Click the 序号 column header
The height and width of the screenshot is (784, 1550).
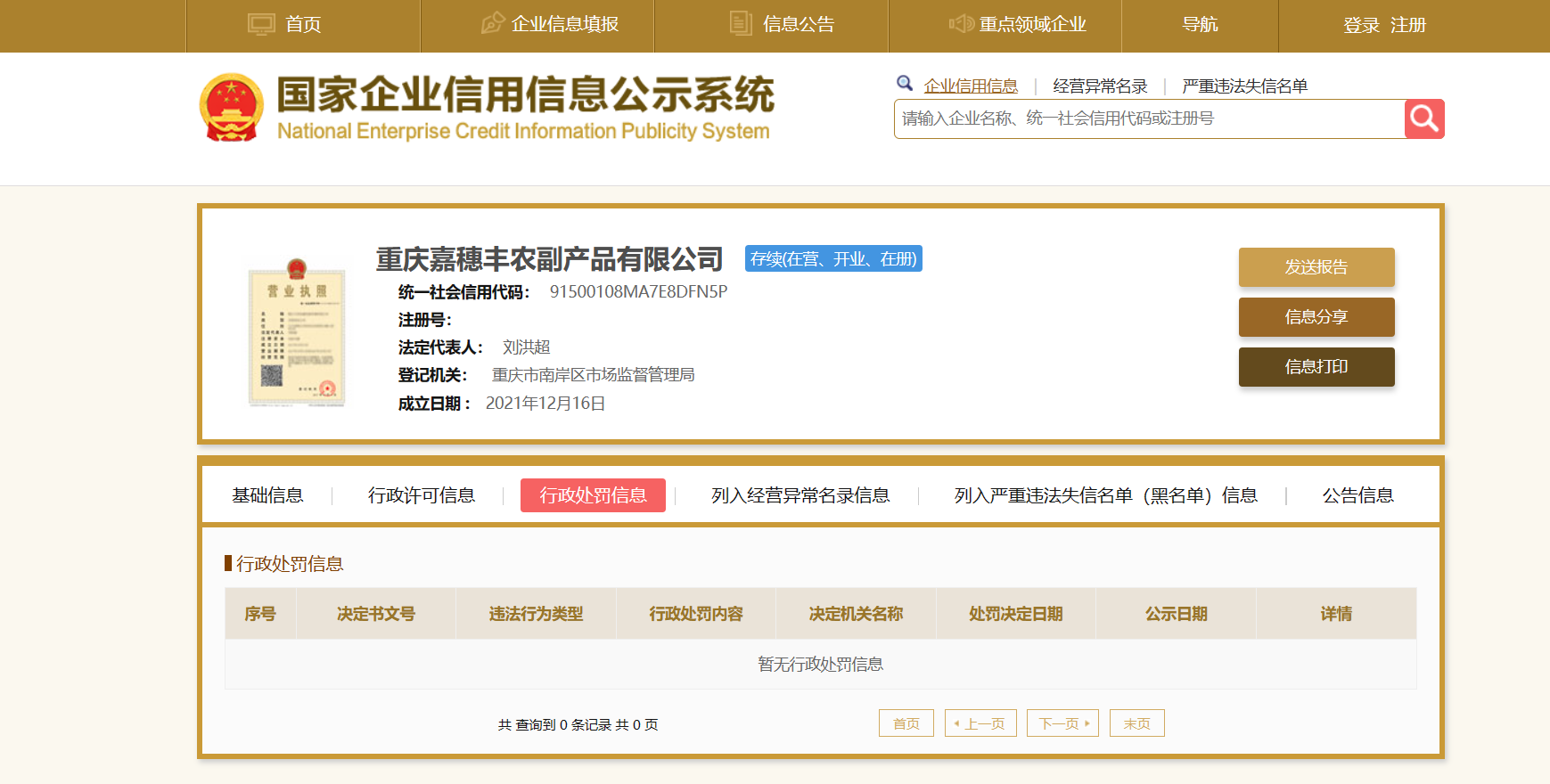260,614
